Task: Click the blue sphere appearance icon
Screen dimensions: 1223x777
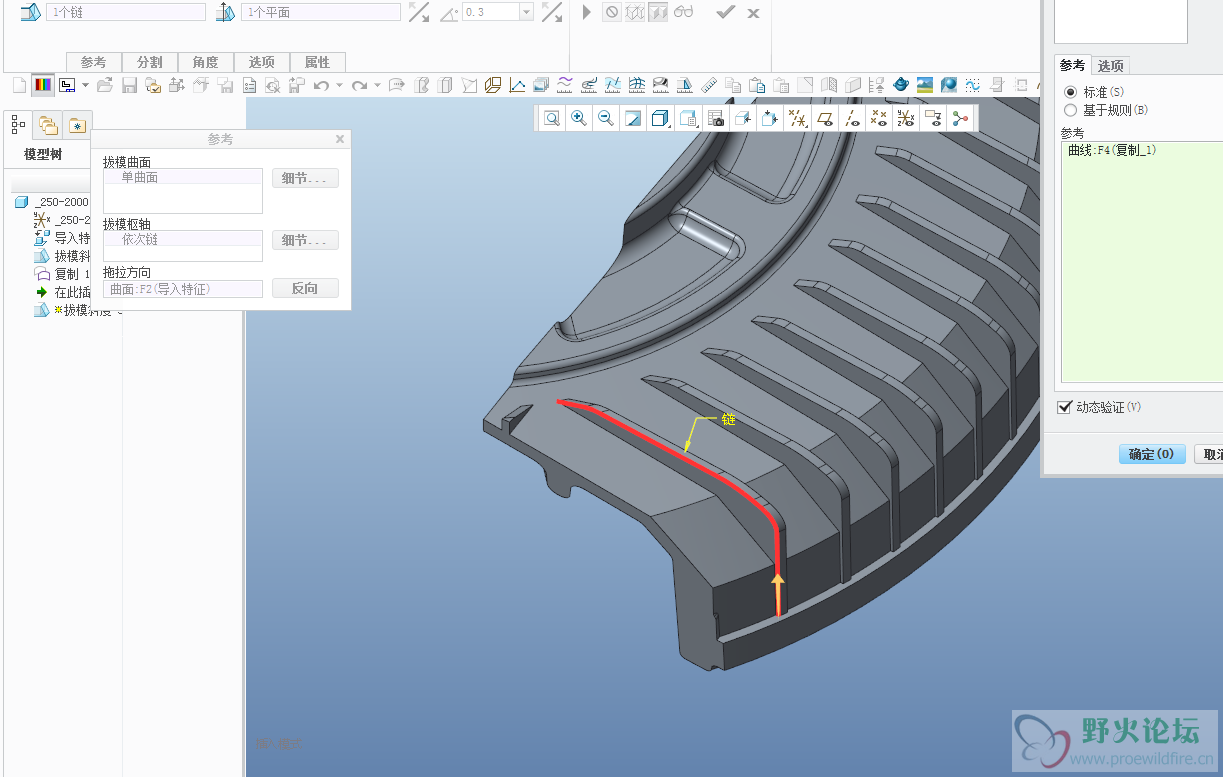Action: 948,85
